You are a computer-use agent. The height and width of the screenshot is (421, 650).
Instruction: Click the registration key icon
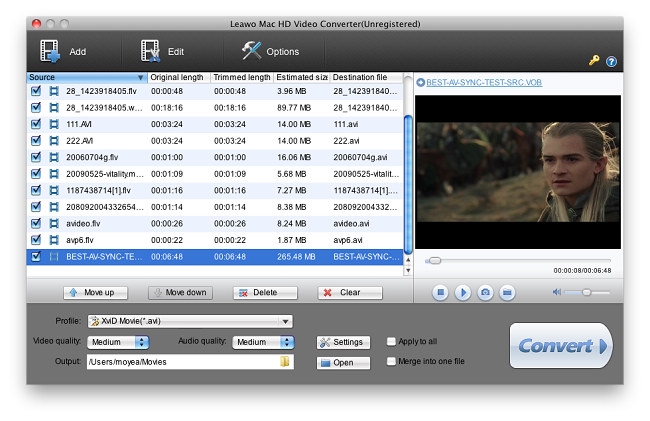(594, 61)
